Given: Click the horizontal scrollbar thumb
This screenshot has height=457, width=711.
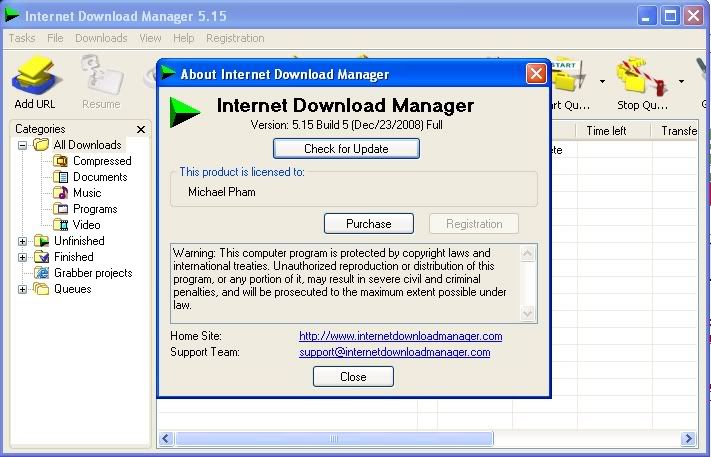Looking at the screenshot, I should (x=334, y=438).
